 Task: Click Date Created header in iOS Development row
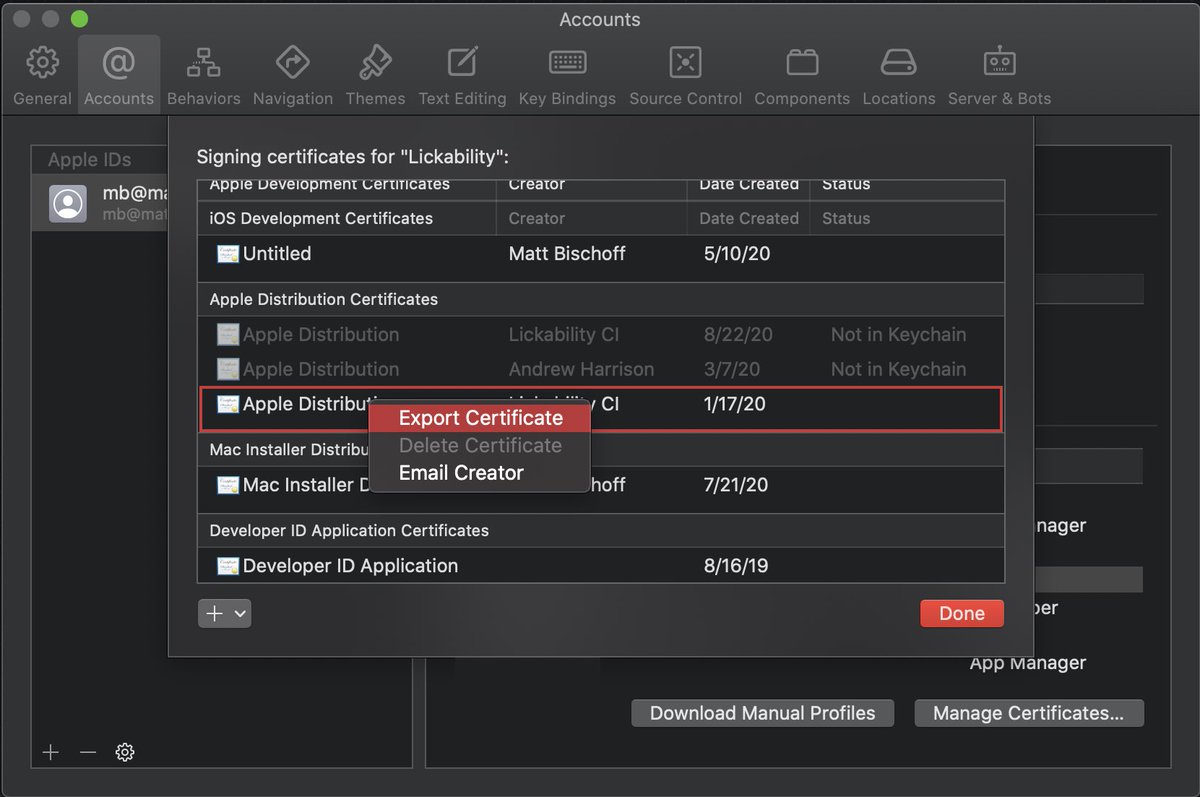[749, 218]
